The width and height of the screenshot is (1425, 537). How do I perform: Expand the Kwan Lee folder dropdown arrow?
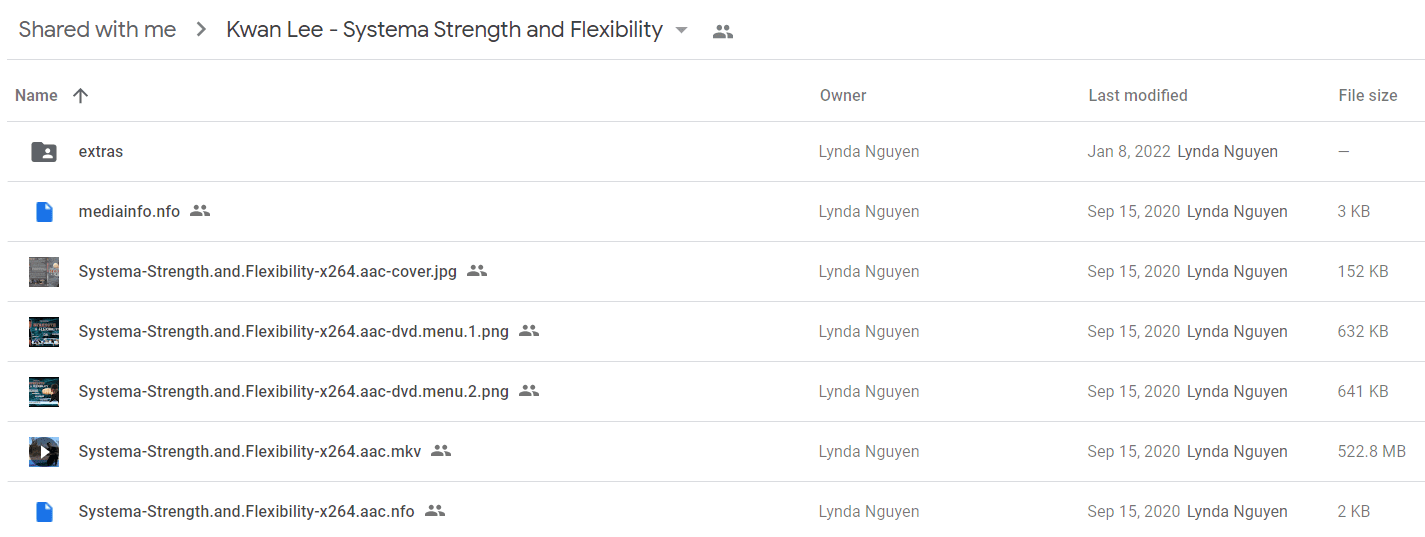(681, 31)
